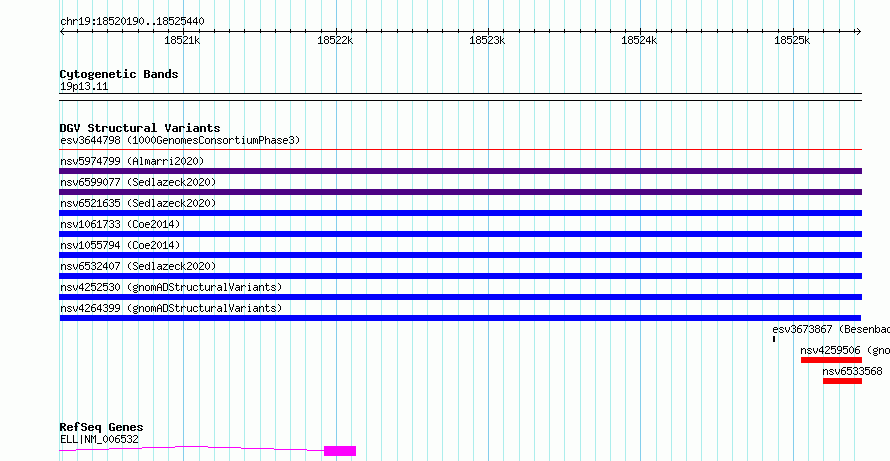
Task: Click the small black esv3673867 variant mark
Action: [x=774, y=339]
